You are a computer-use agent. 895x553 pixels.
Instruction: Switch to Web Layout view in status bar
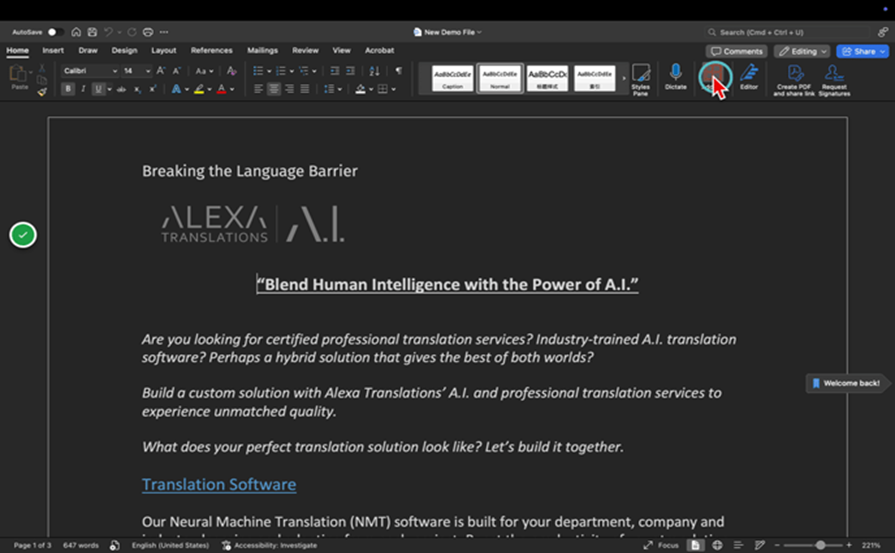pyautogui.click(x=717, y=545)
